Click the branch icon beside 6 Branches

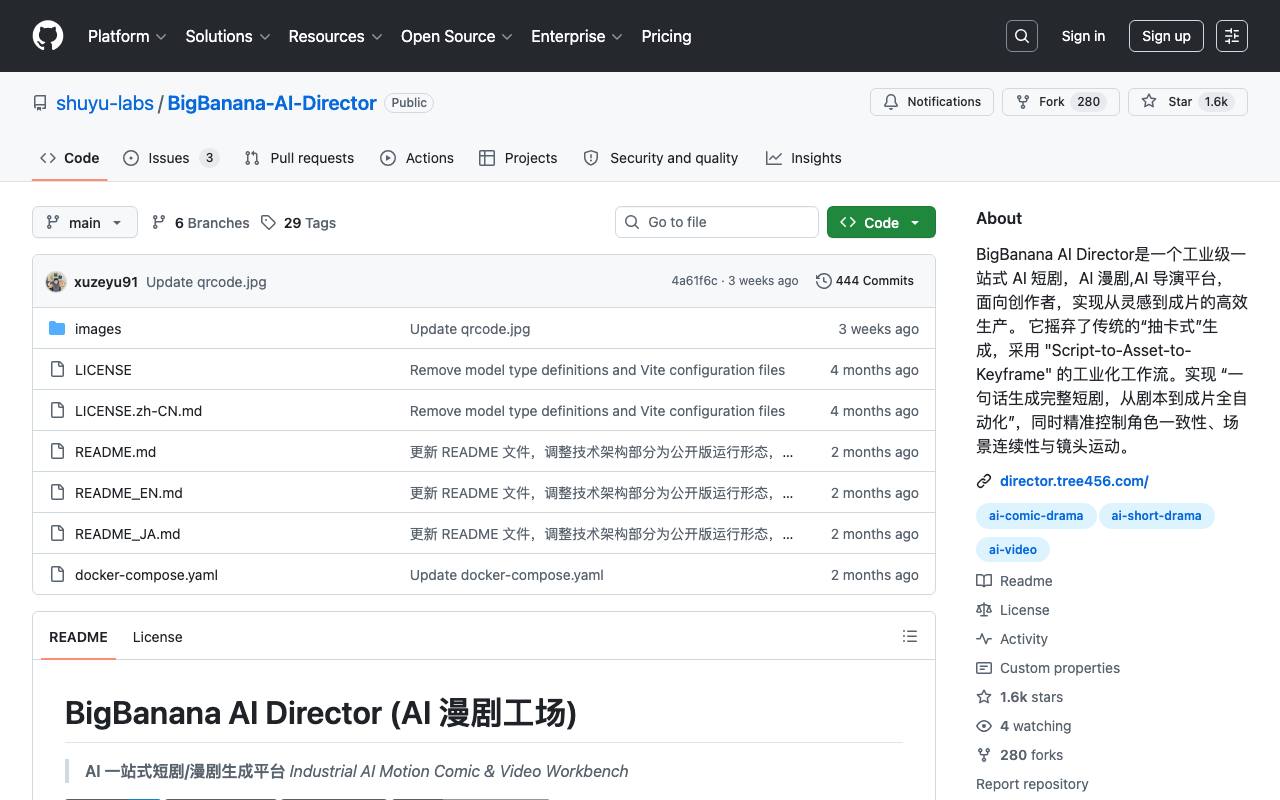point(159,223)
